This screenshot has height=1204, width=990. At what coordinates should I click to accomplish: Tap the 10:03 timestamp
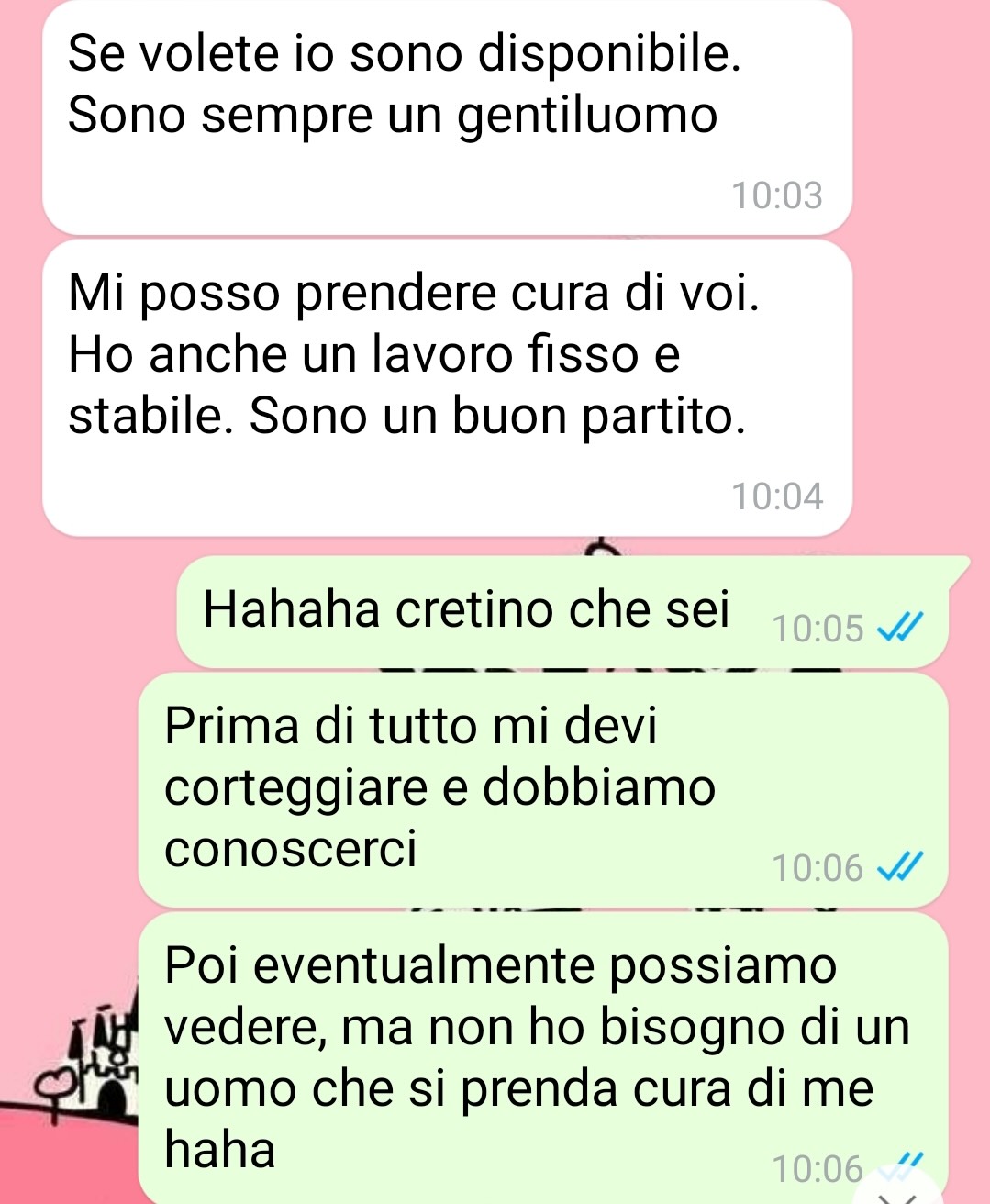(777, 195)
